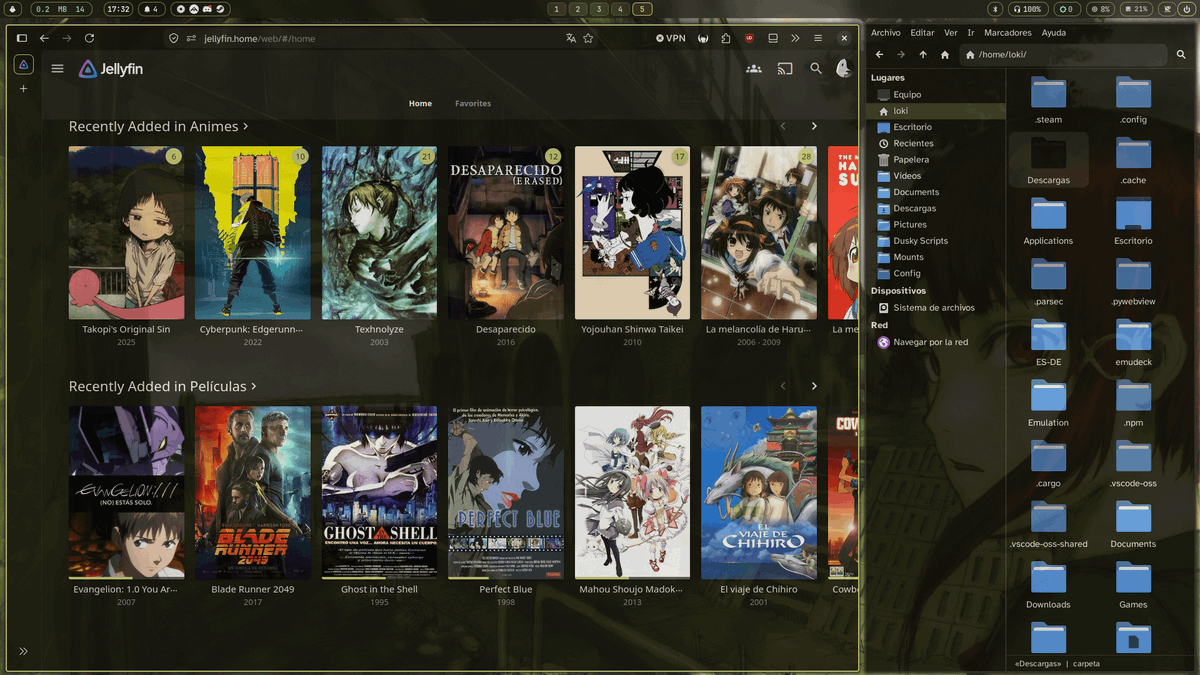Go back in the file manager

click(x=879, y=55)
